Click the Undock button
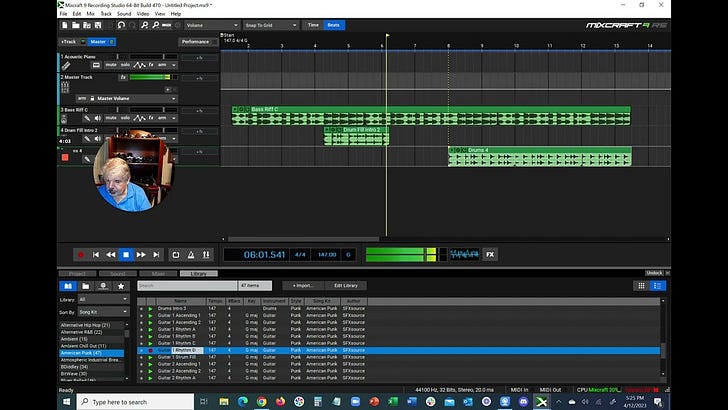Image resolution: width=728 pixels, height=410 pixels. (654, 273)
